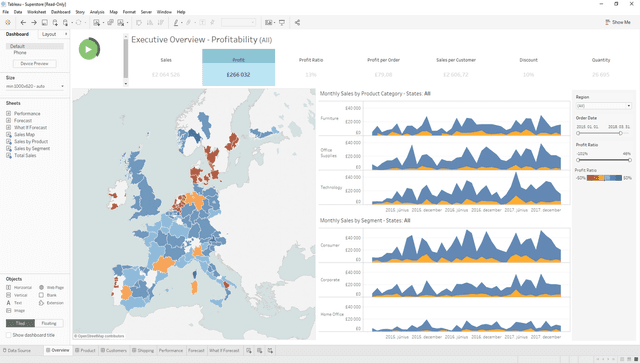640x363 pixels.
Task: Click the Order Date slider right handle
Action: [x=620, y=133]
